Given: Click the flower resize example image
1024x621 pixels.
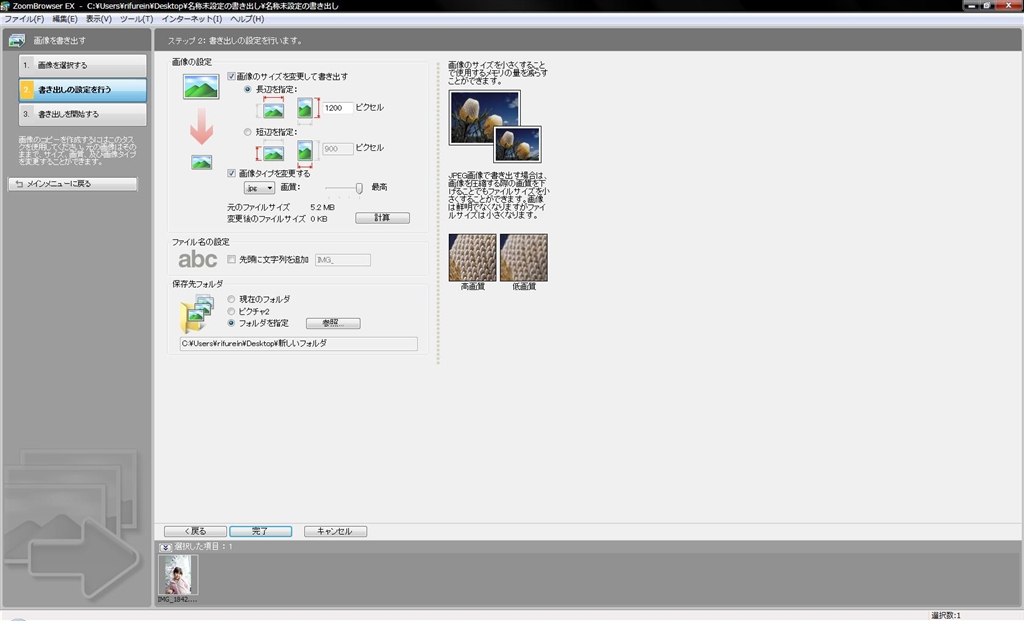Looking at the screenshot, I should click(495, 126).
